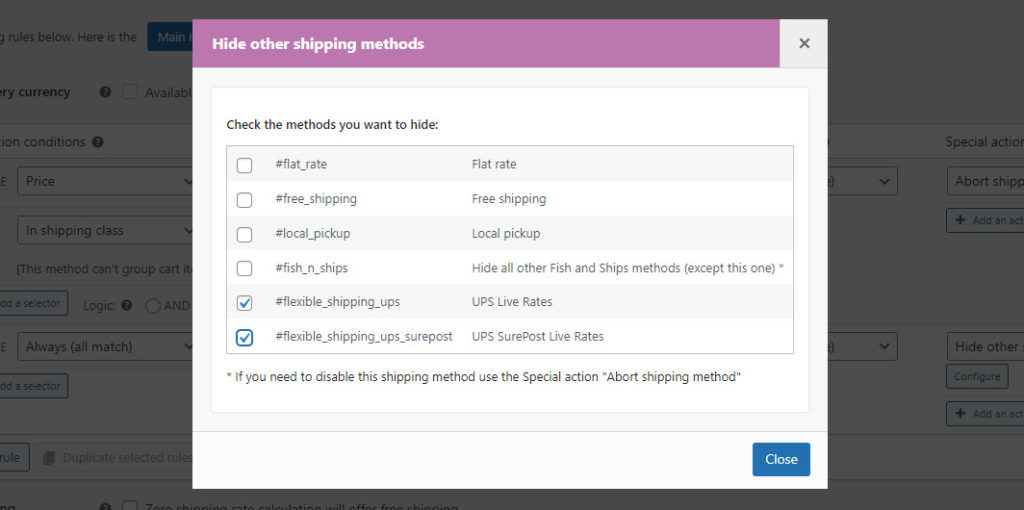Click the blue Close button
The image size is (1024, 510).
point(781,459)
